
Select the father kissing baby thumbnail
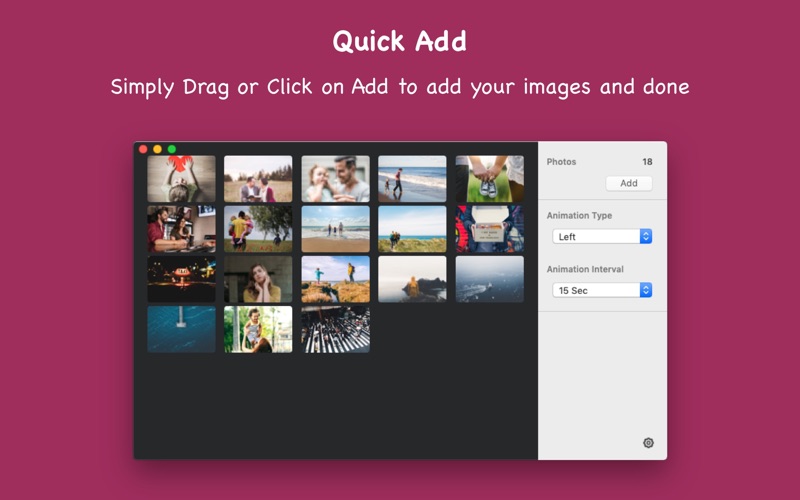coord(335,179)
